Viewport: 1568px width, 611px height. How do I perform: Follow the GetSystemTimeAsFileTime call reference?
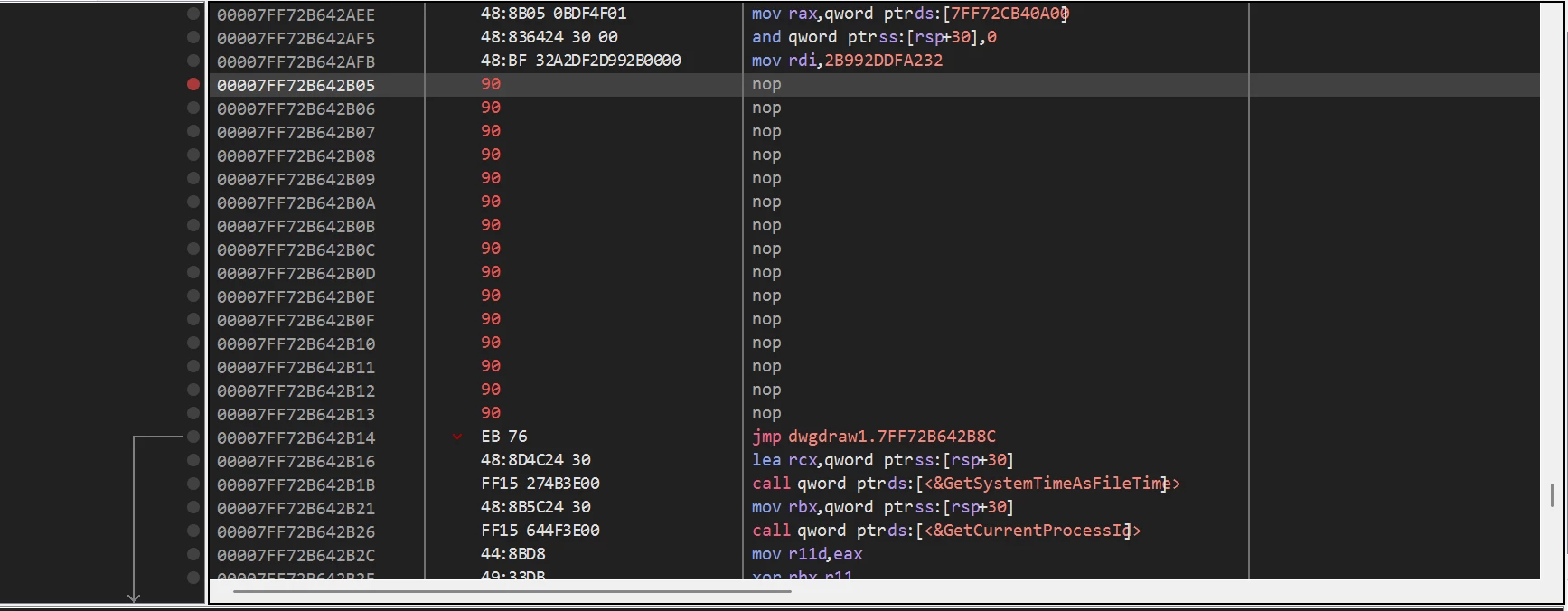(1052, 484)
